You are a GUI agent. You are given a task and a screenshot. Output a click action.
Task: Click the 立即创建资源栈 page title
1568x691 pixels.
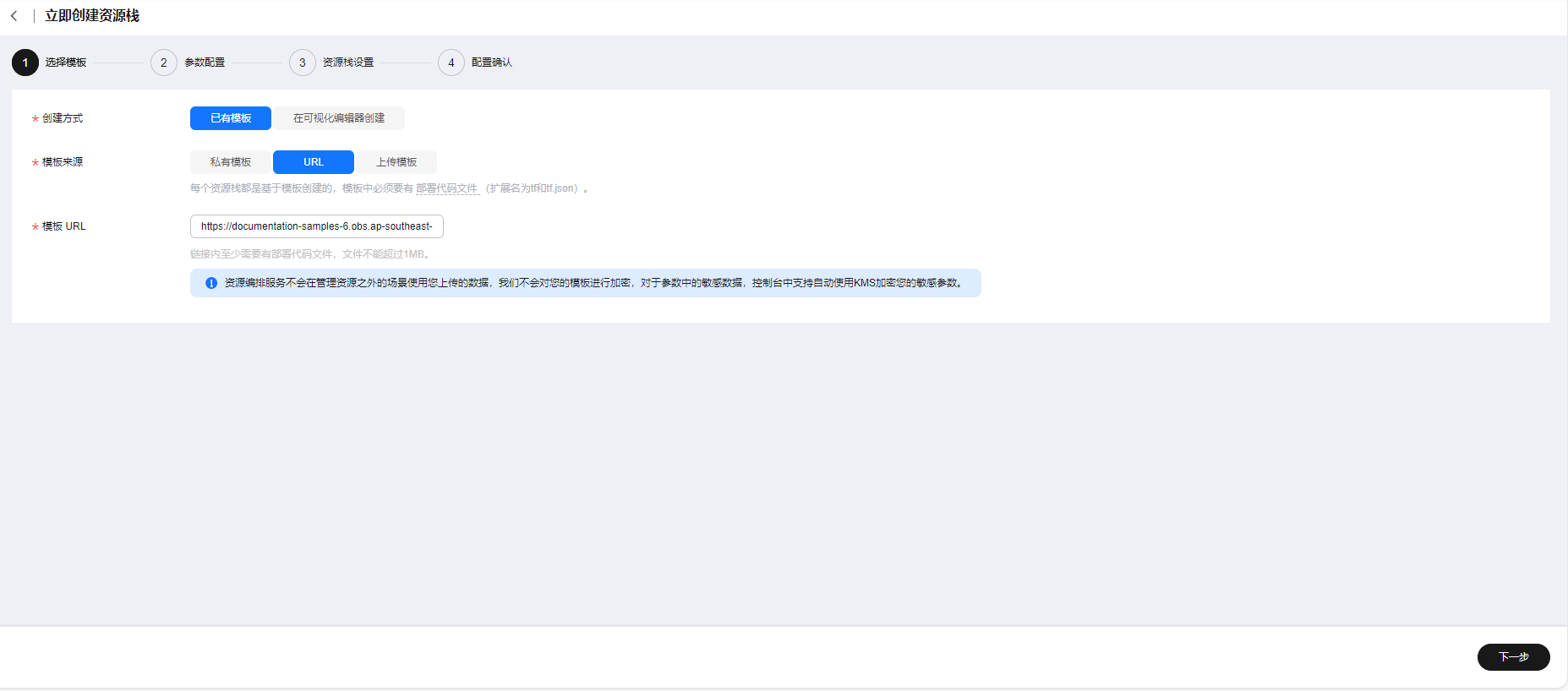point(92,16)
